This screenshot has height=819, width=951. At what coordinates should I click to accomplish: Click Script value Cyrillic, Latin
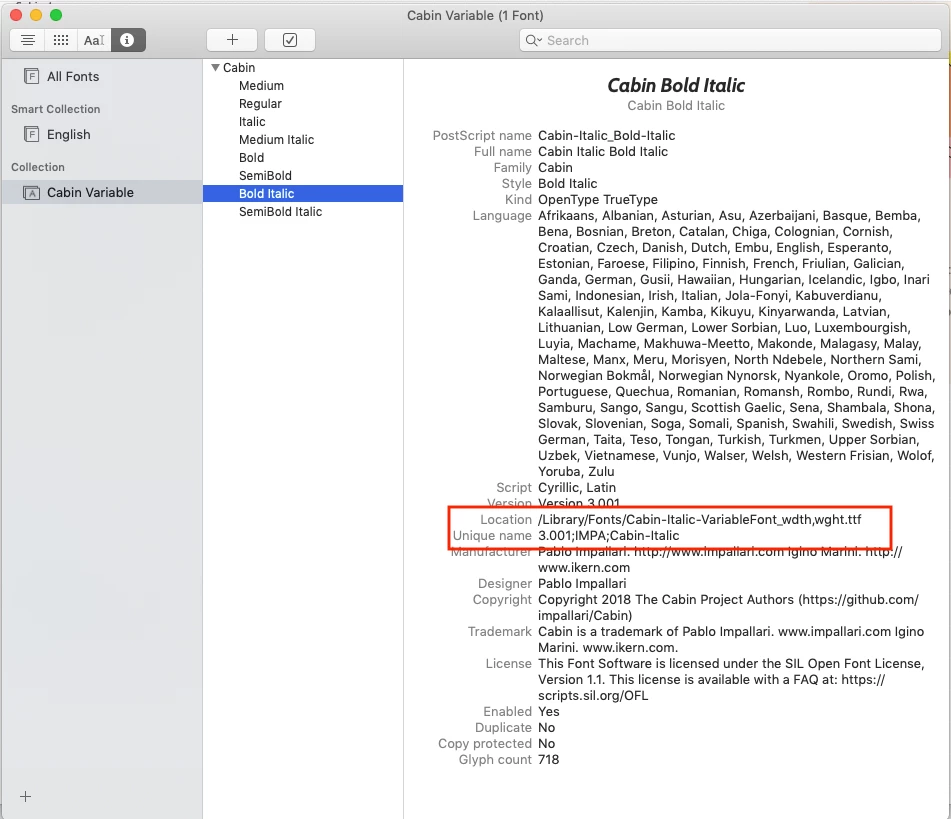[x=577, y=488]
